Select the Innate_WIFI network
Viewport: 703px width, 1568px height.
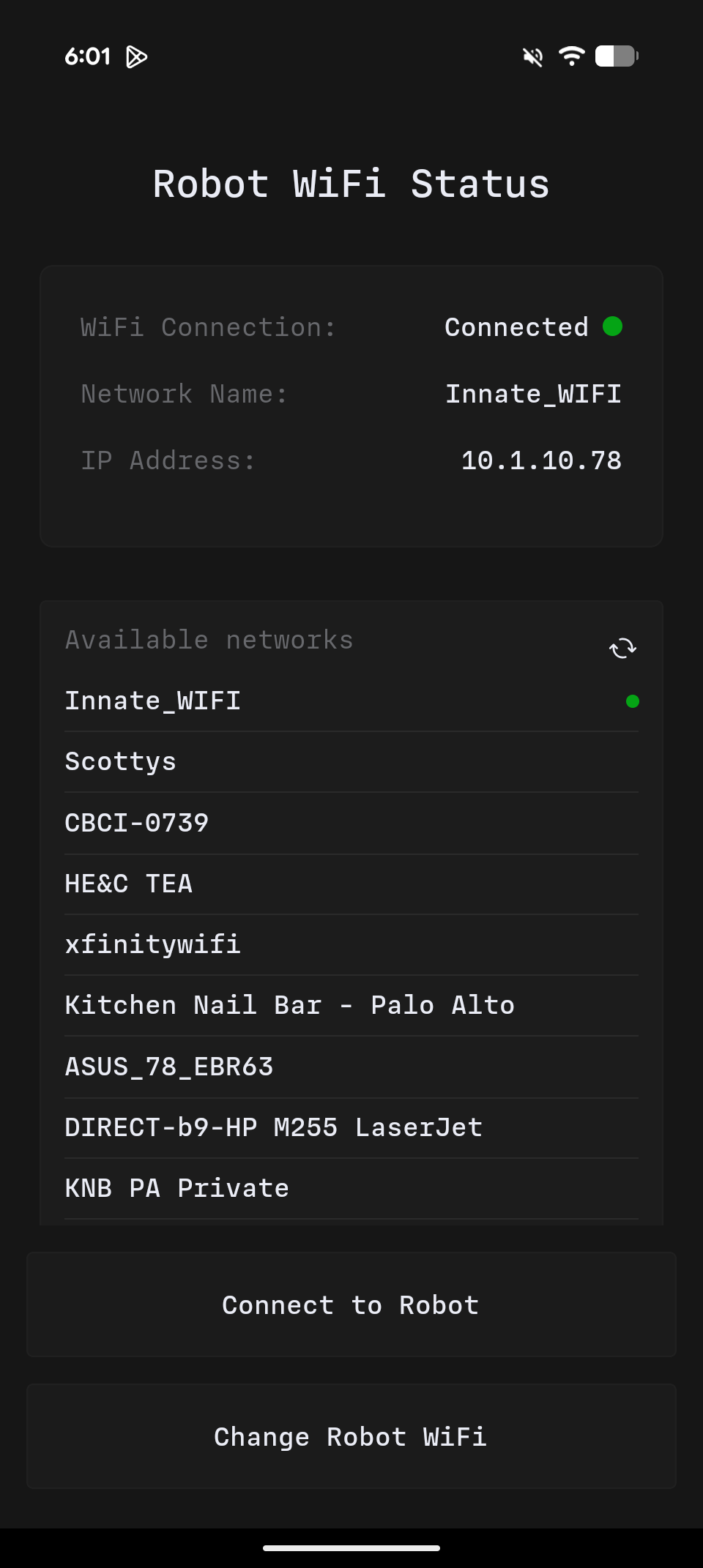[152, 701]
